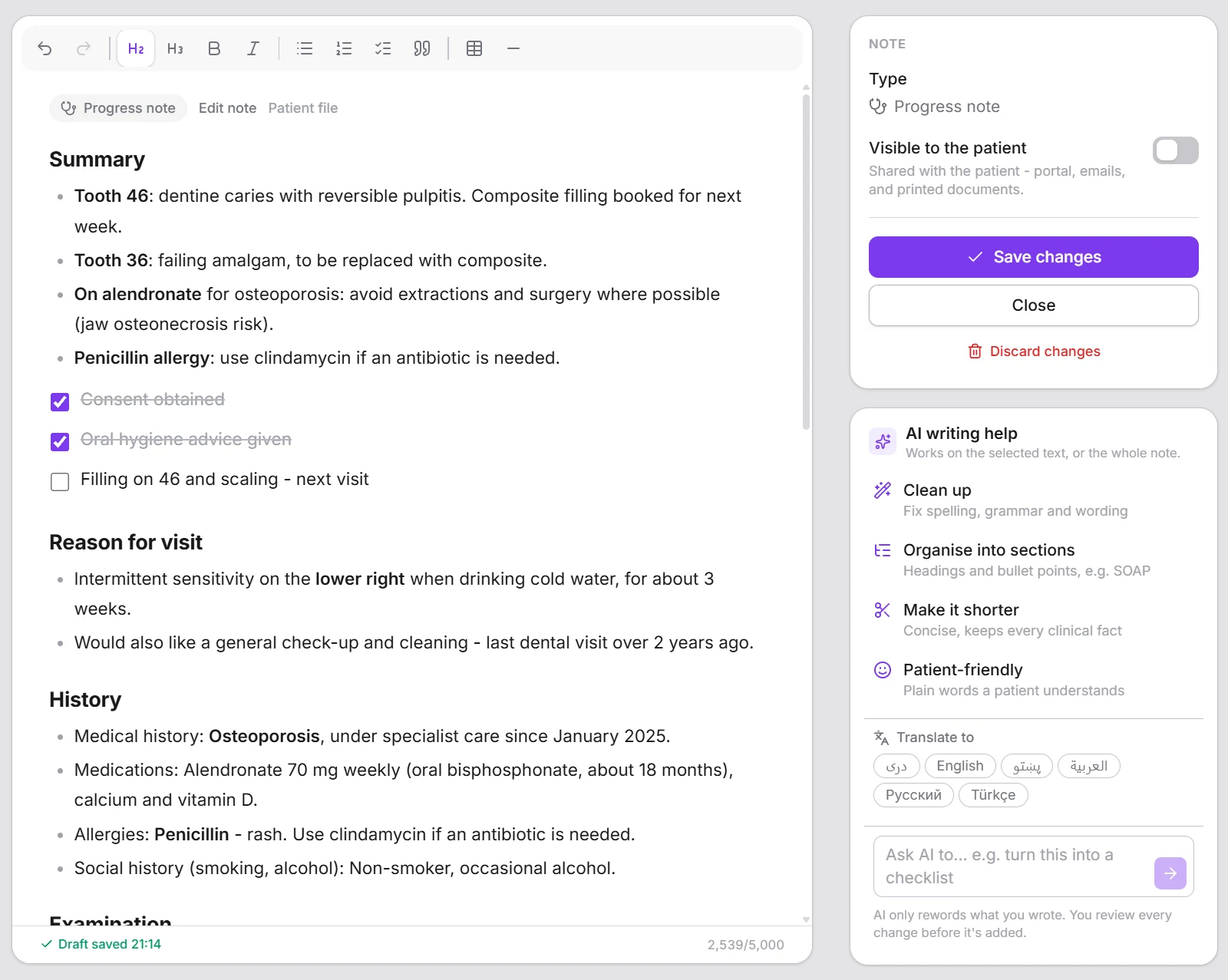
Task: Check Filling on 46 and scaling box
Action: [x=60, y=481]
